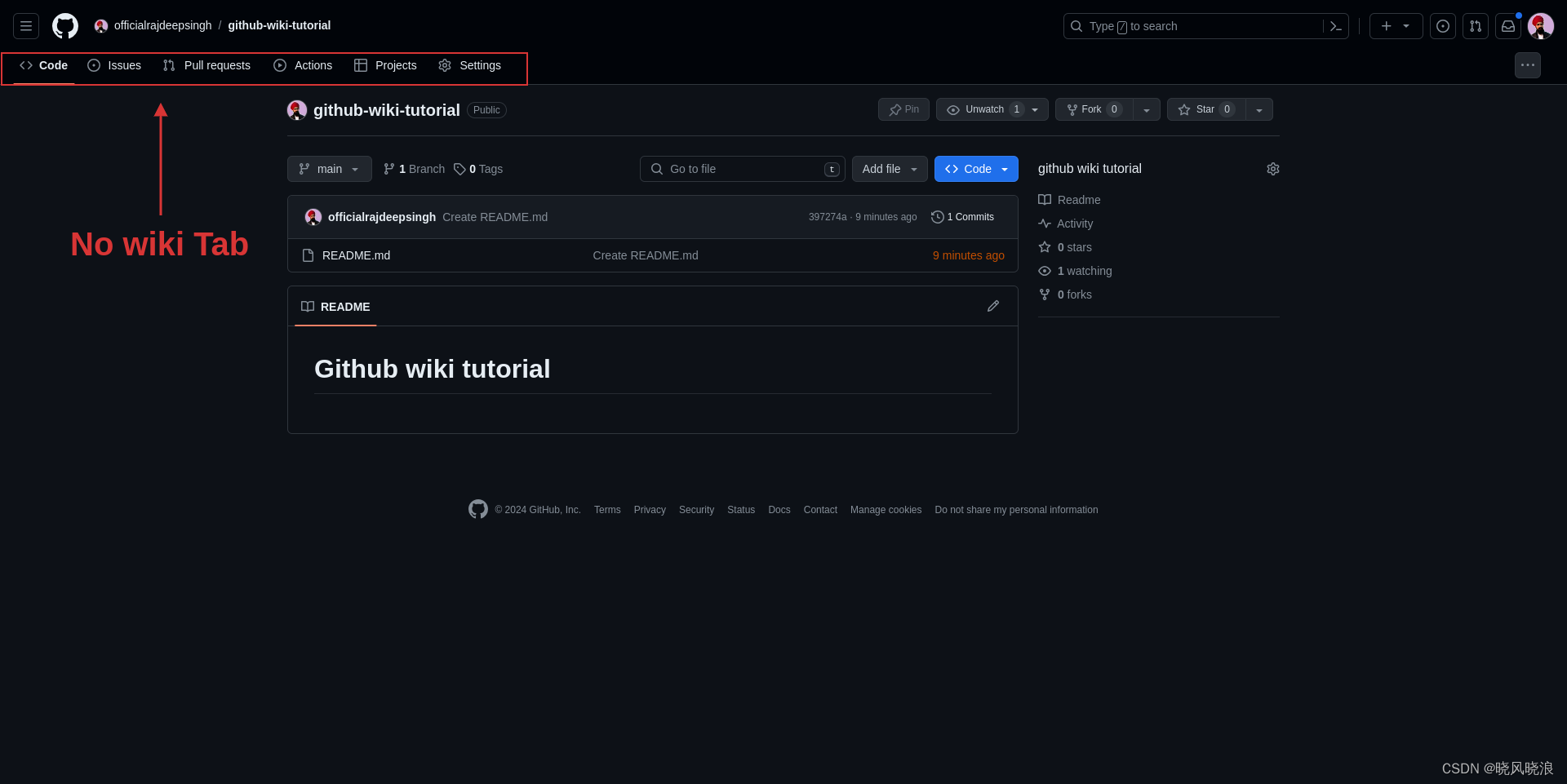Click Do not share my personal information
This screenshot has height=784, width=1567.
1016,510
